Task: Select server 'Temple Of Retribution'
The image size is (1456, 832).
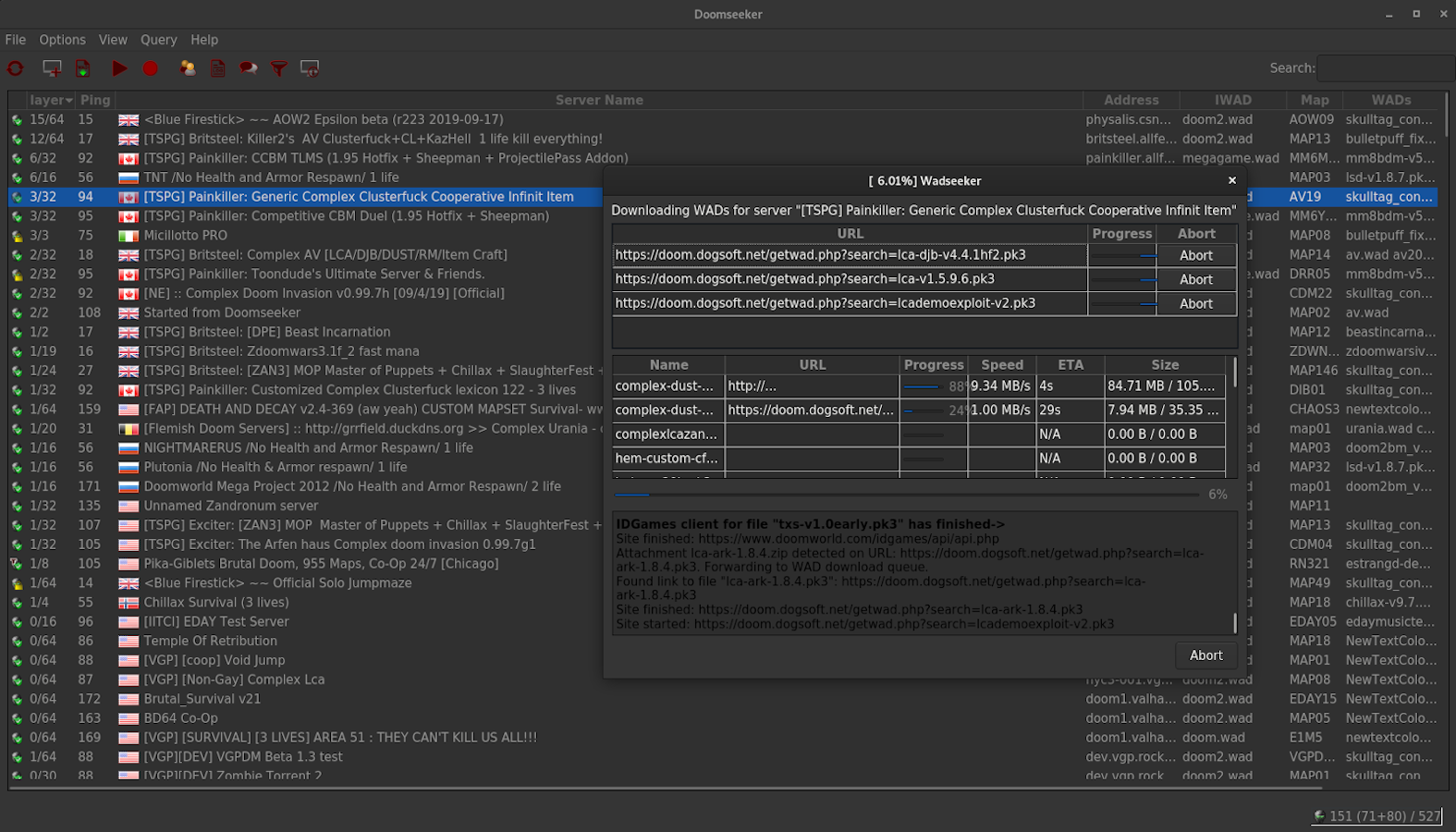Action: (x=210, y=642)
